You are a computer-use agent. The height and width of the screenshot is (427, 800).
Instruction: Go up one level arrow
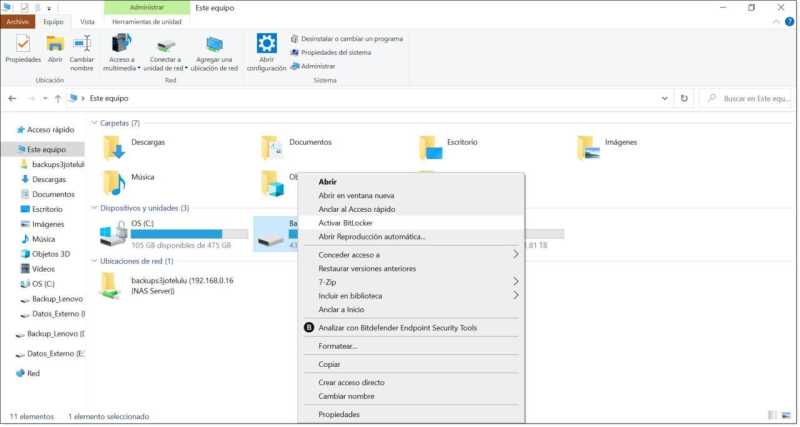[x=58, y=98]
